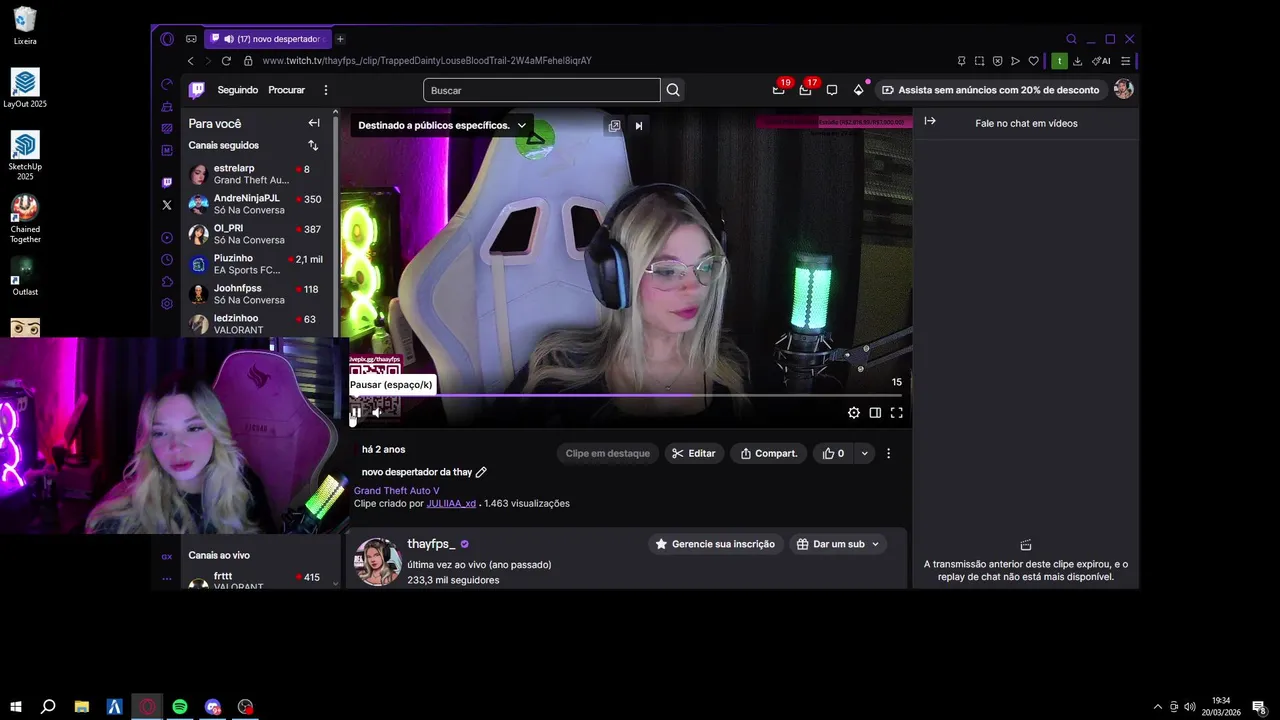
Task: Open Twitch icon in Opera GX sidebar
Action: pos(167,183)
